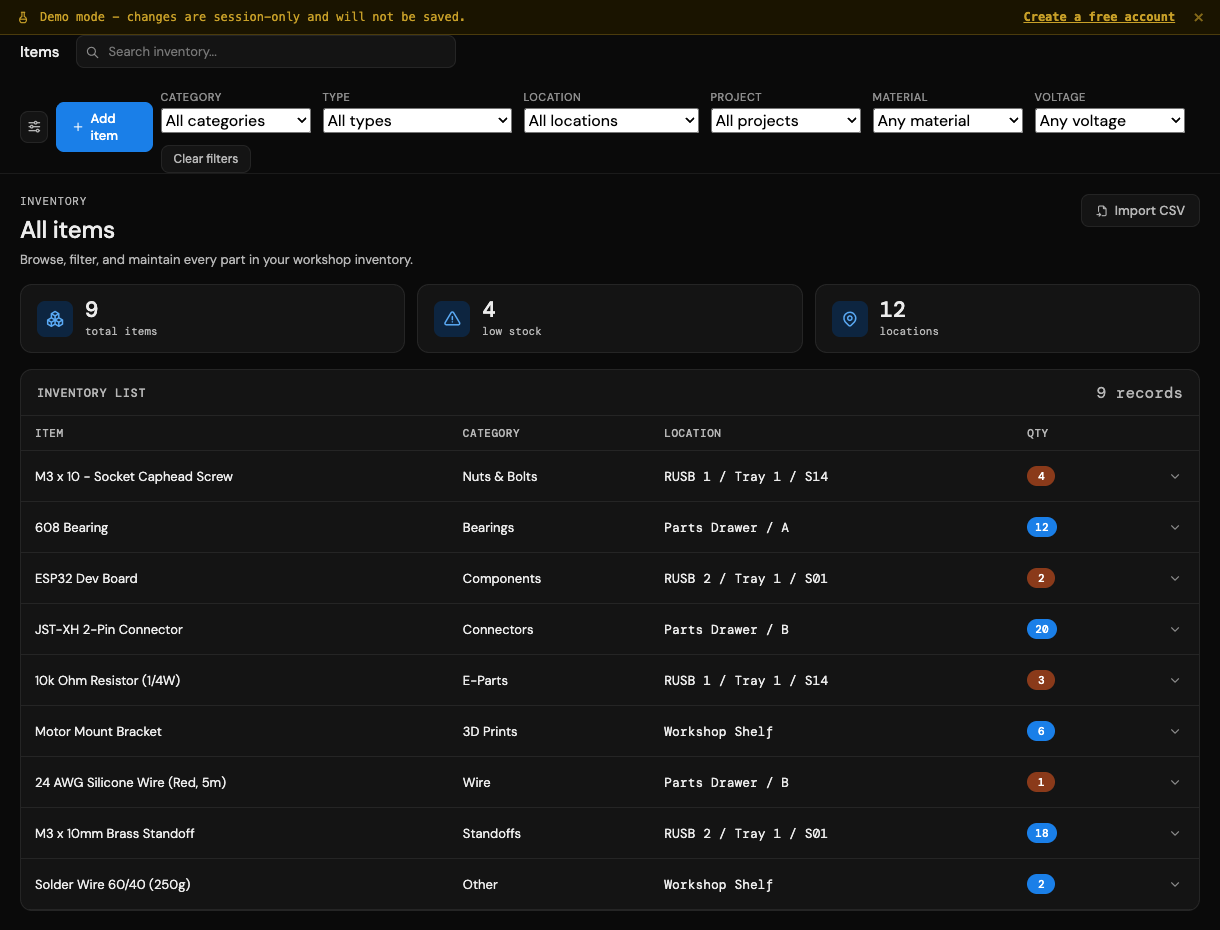
Task: Click the 9 records count label
Action: [1139, 393]
